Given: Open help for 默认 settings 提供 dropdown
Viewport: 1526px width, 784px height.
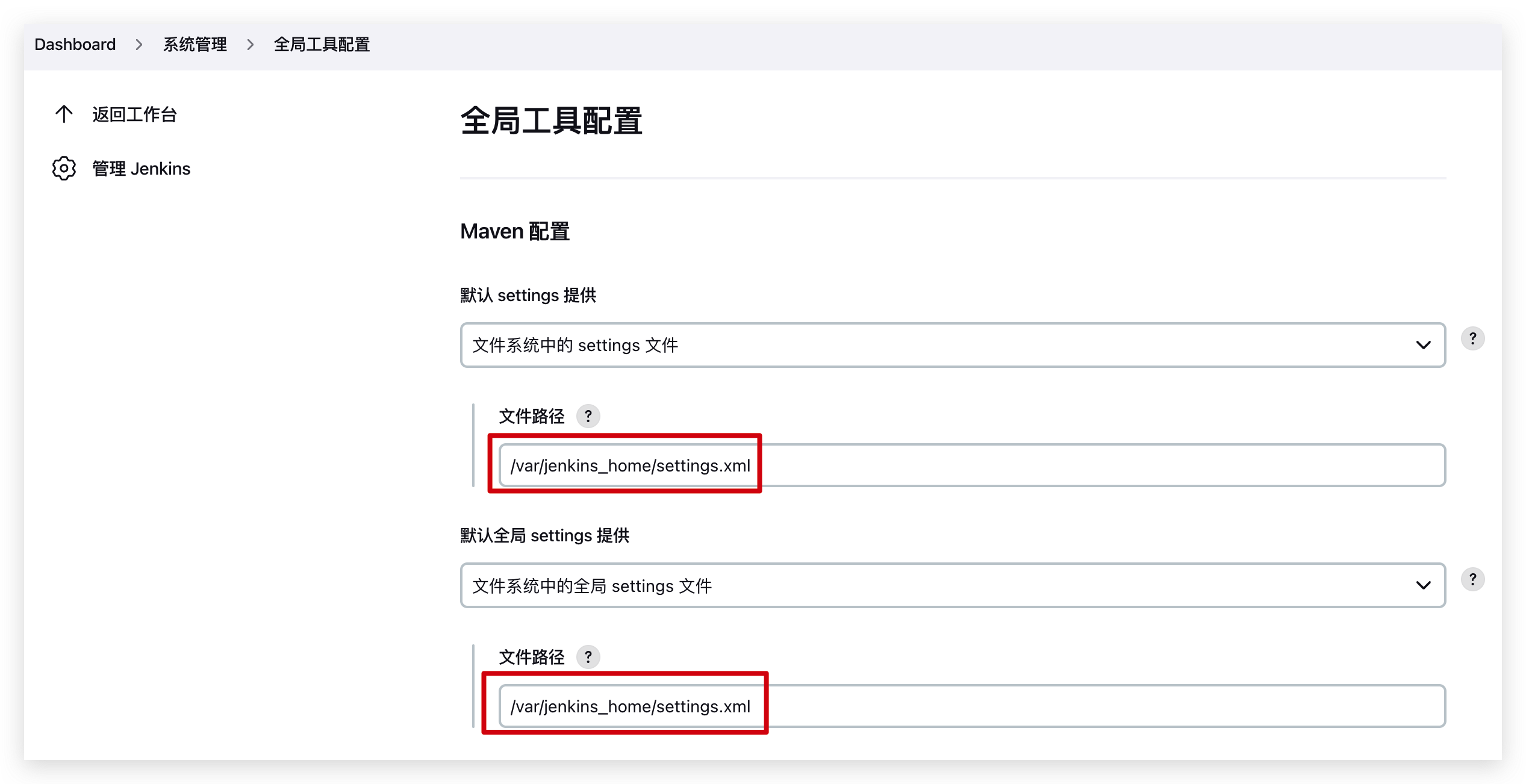Looking at the screenshot, I should point(1472,338).
